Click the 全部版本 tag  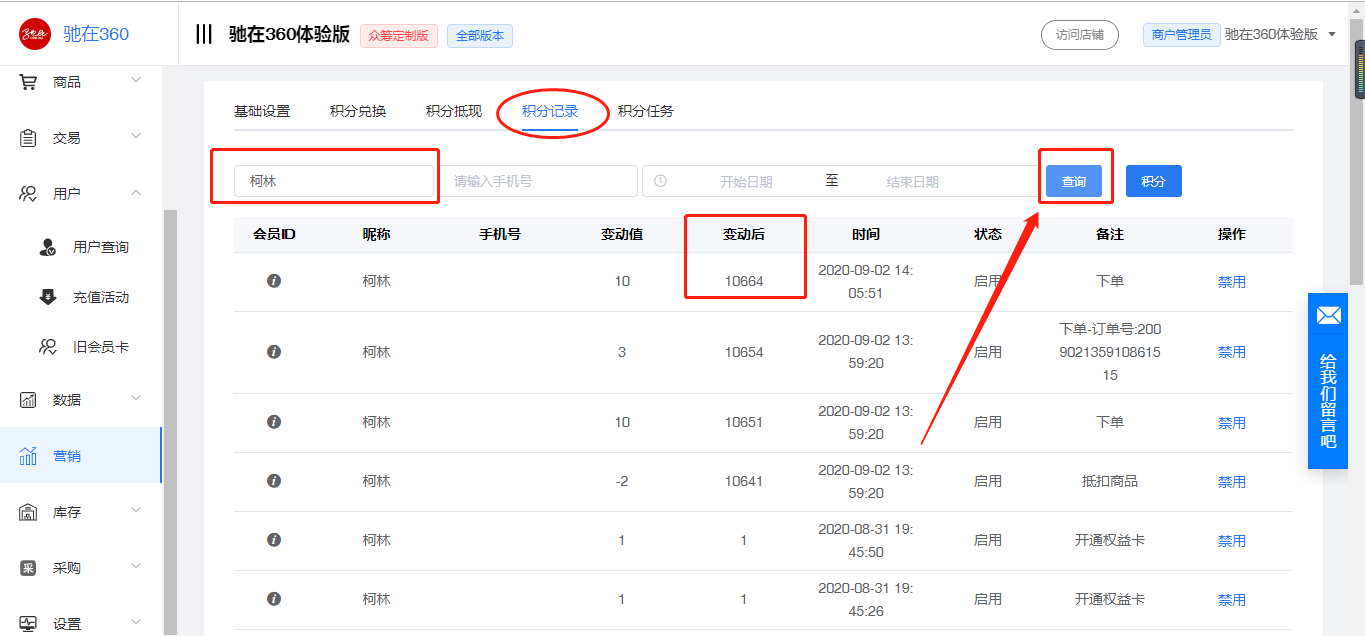[480, 36]
